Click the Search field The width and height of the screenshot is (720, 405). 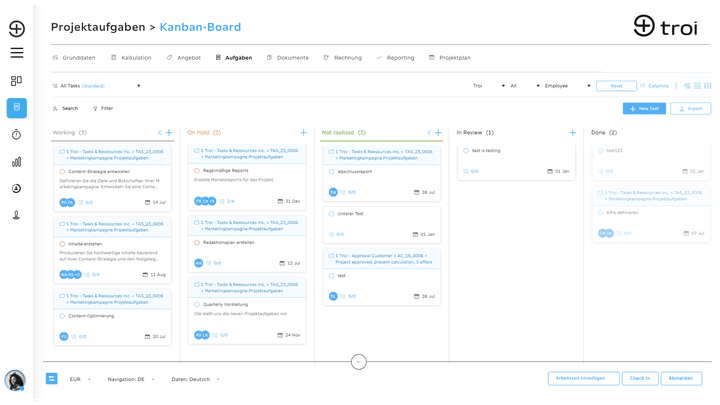click(x=66, y=108)
